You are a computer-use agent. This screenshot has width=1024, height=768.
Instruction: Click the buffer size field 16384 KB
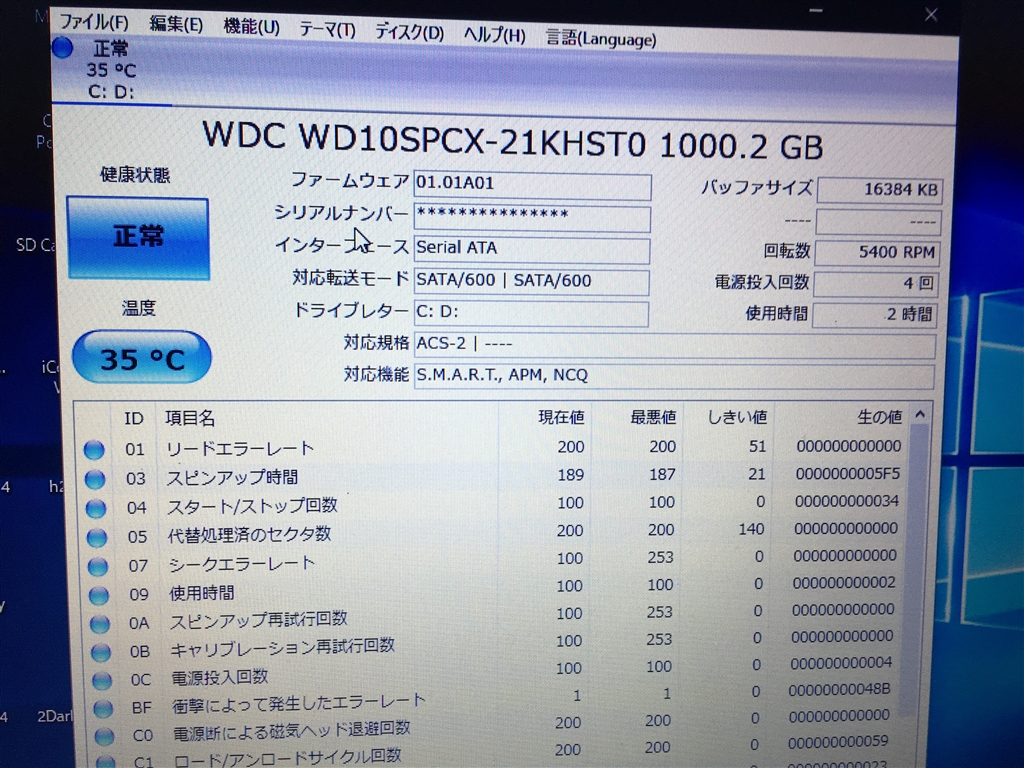coord(880,190)
